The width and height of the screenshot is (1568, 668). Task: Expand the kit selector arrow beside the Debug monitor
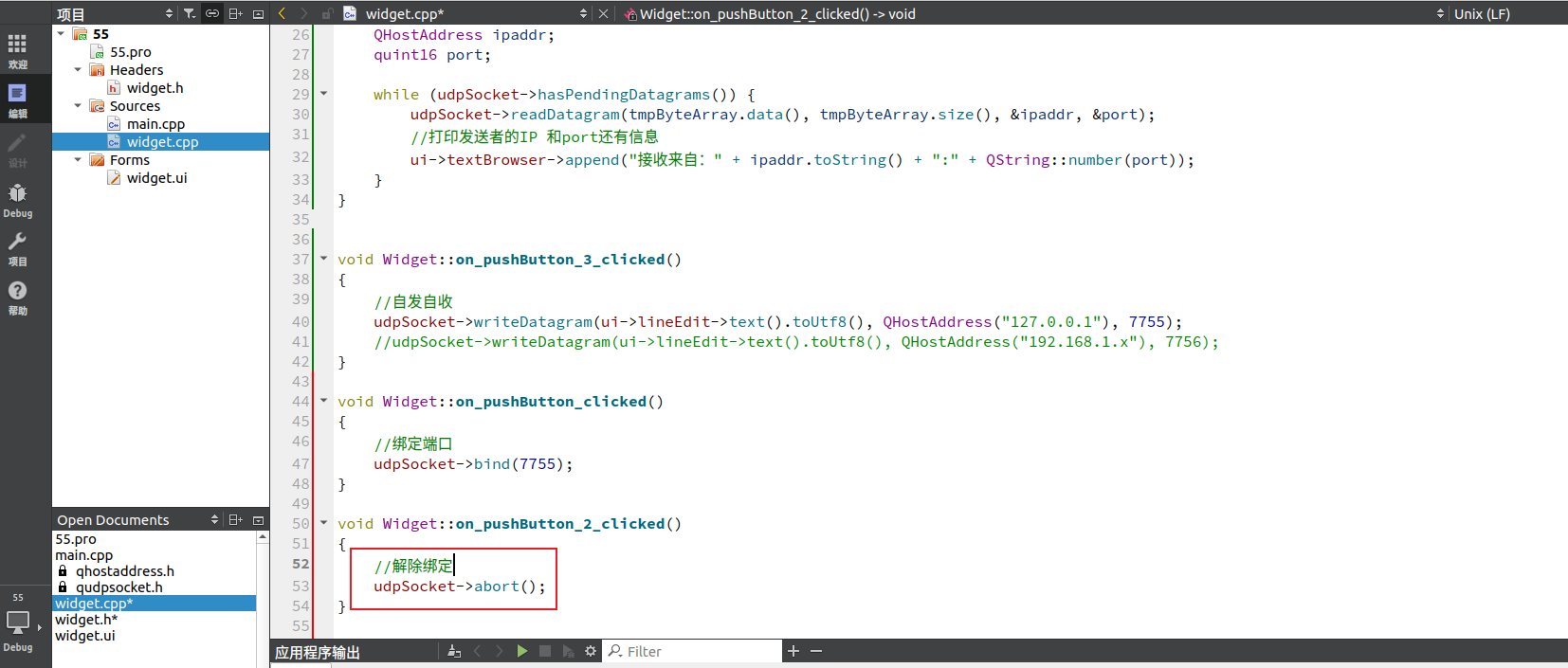40,627
